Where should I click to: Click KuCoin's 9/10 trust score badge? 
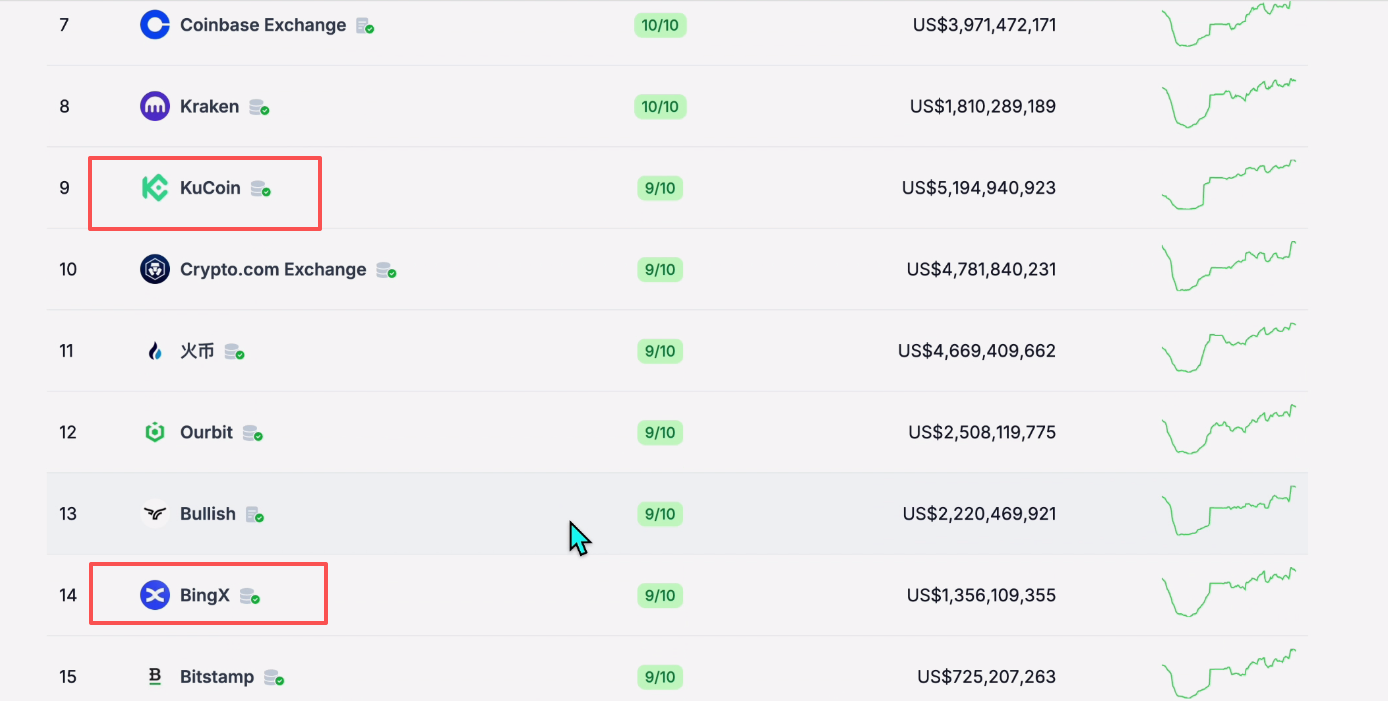[660, 188]
